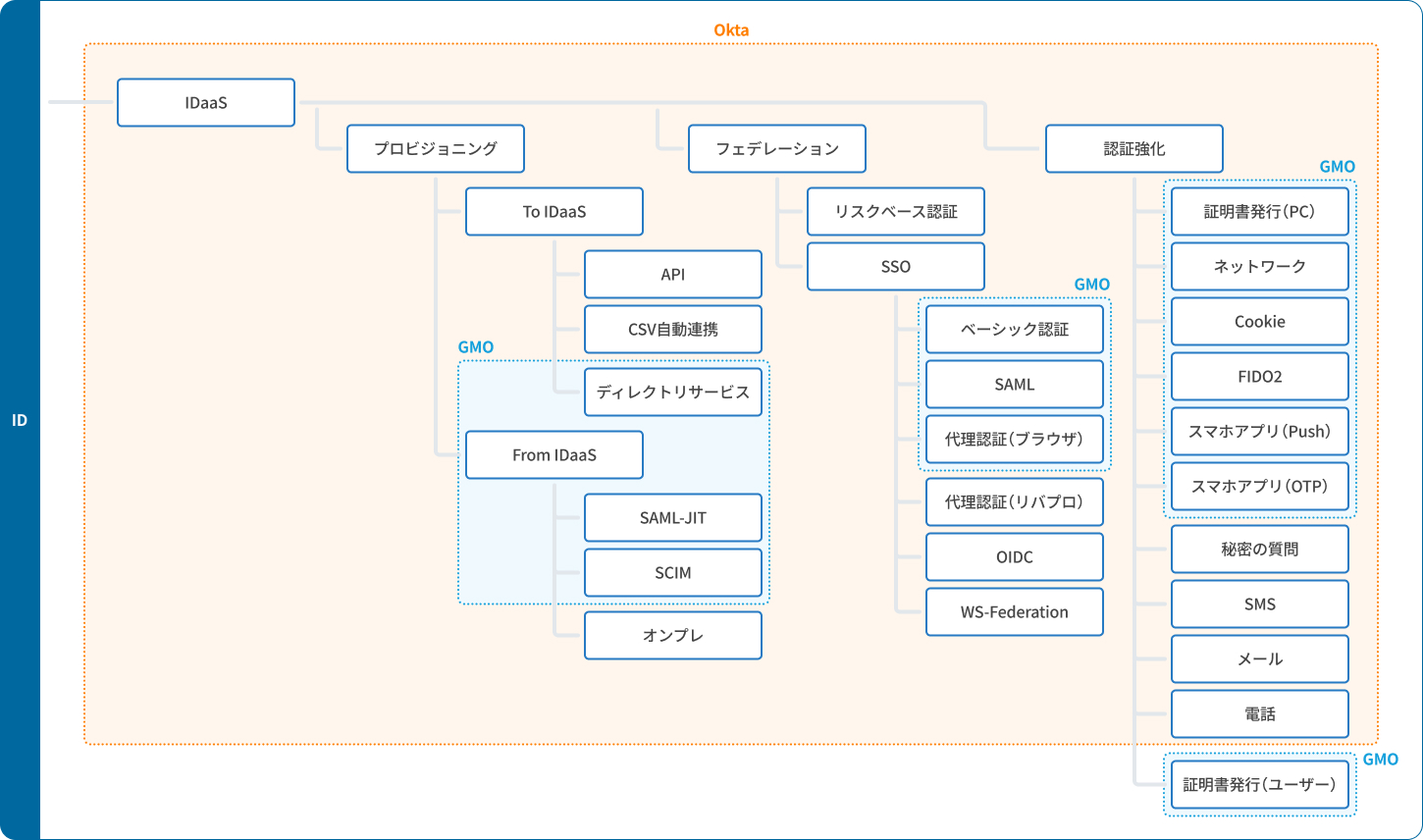Viewport: 1423px width, 840px height.
Task: Select the "プロビジョニング" node
Action: pyautogui.click(x=436, y=149)
